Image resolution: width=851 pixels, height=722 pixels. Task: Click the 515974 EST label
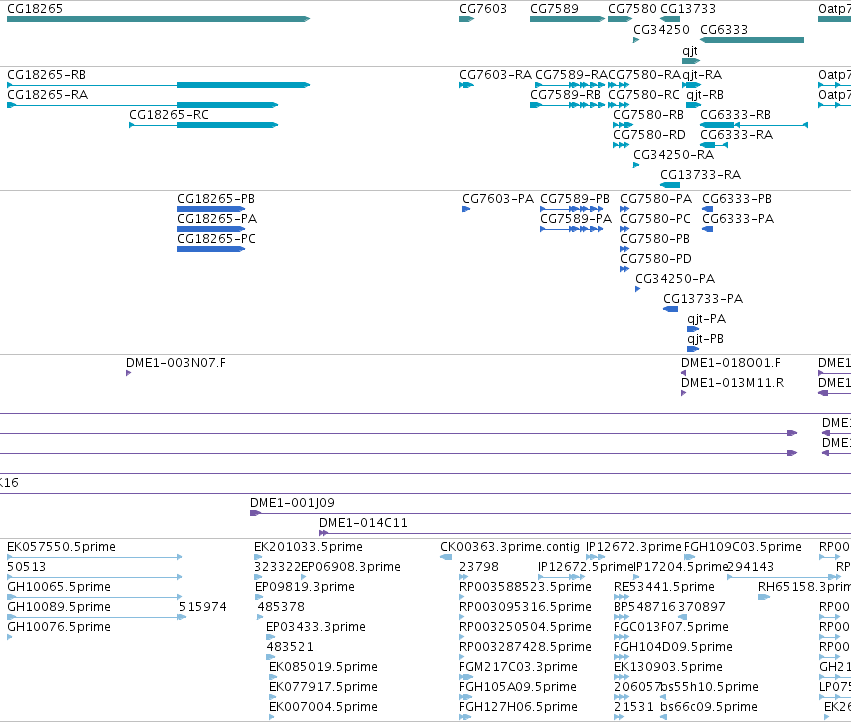[203, 607]
